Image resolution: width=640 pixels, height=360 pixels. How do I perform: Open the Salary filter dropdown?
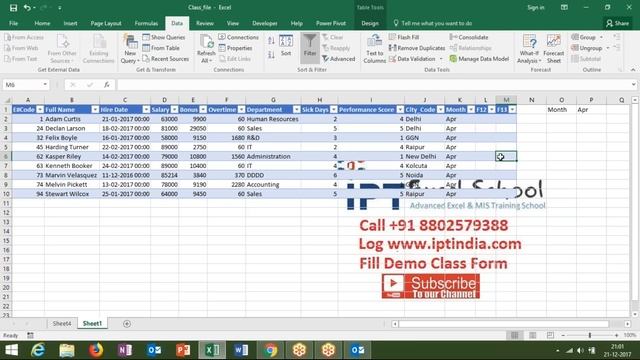coord(174,110)
